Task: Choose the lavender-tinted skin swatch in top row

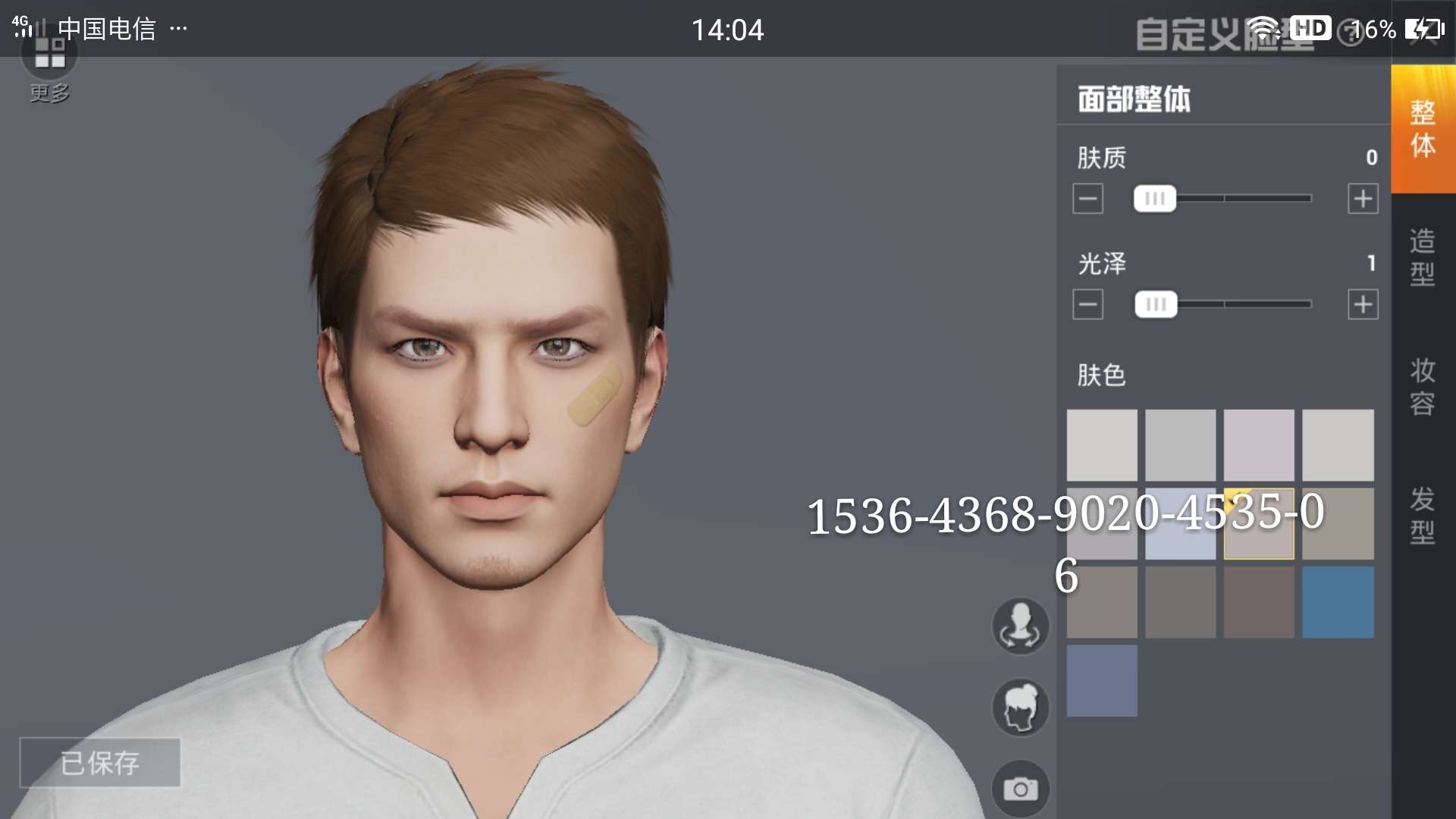Action: [1259, 445]
